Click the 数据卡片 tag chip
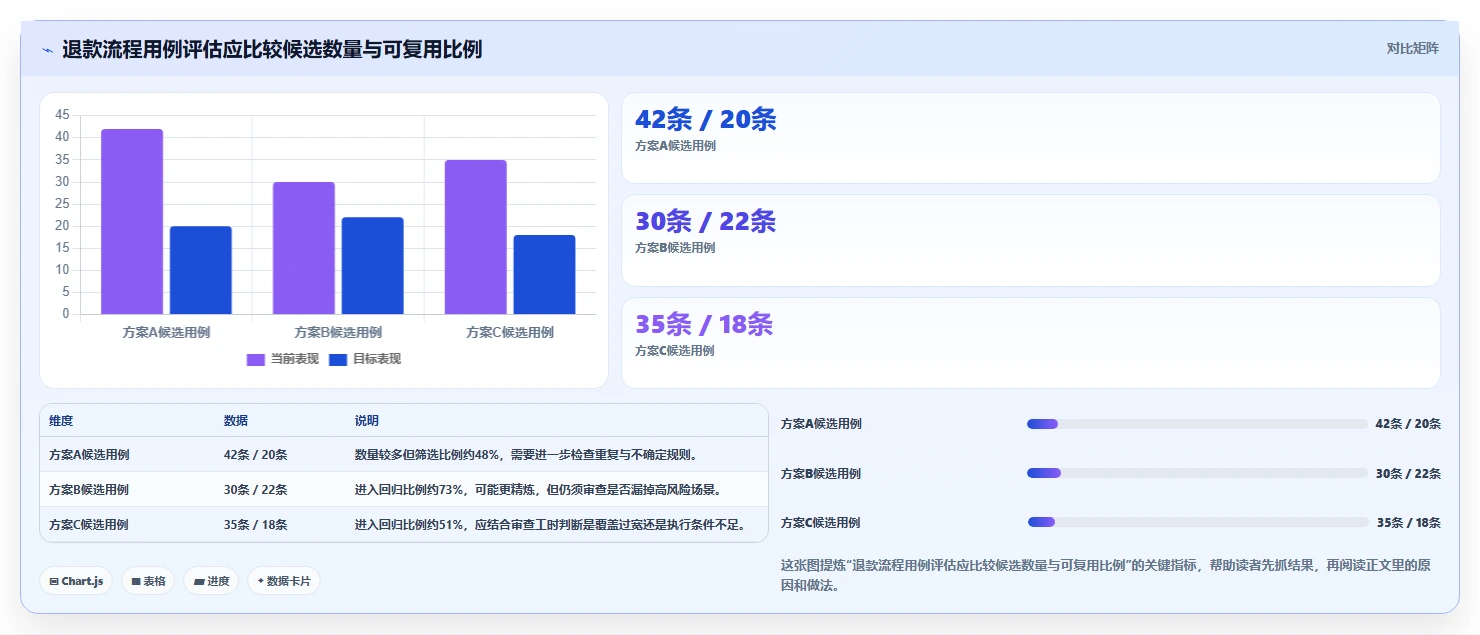 (x=284, y=581)
